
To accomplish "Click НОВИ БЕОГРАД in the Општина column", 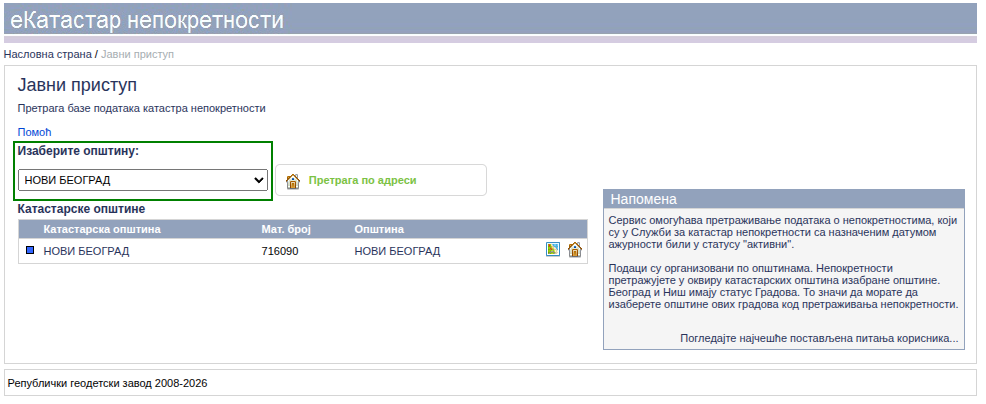I will tap(397, 251).
